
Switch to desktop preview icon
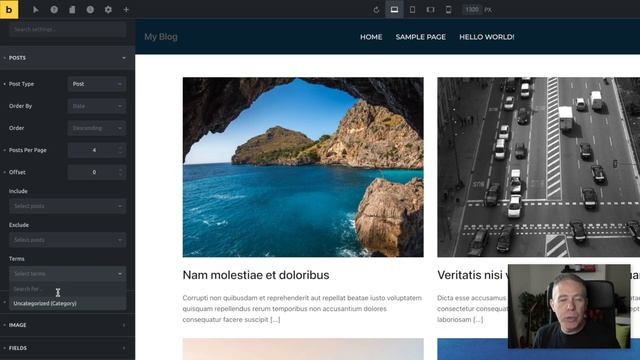coord(394,9)
